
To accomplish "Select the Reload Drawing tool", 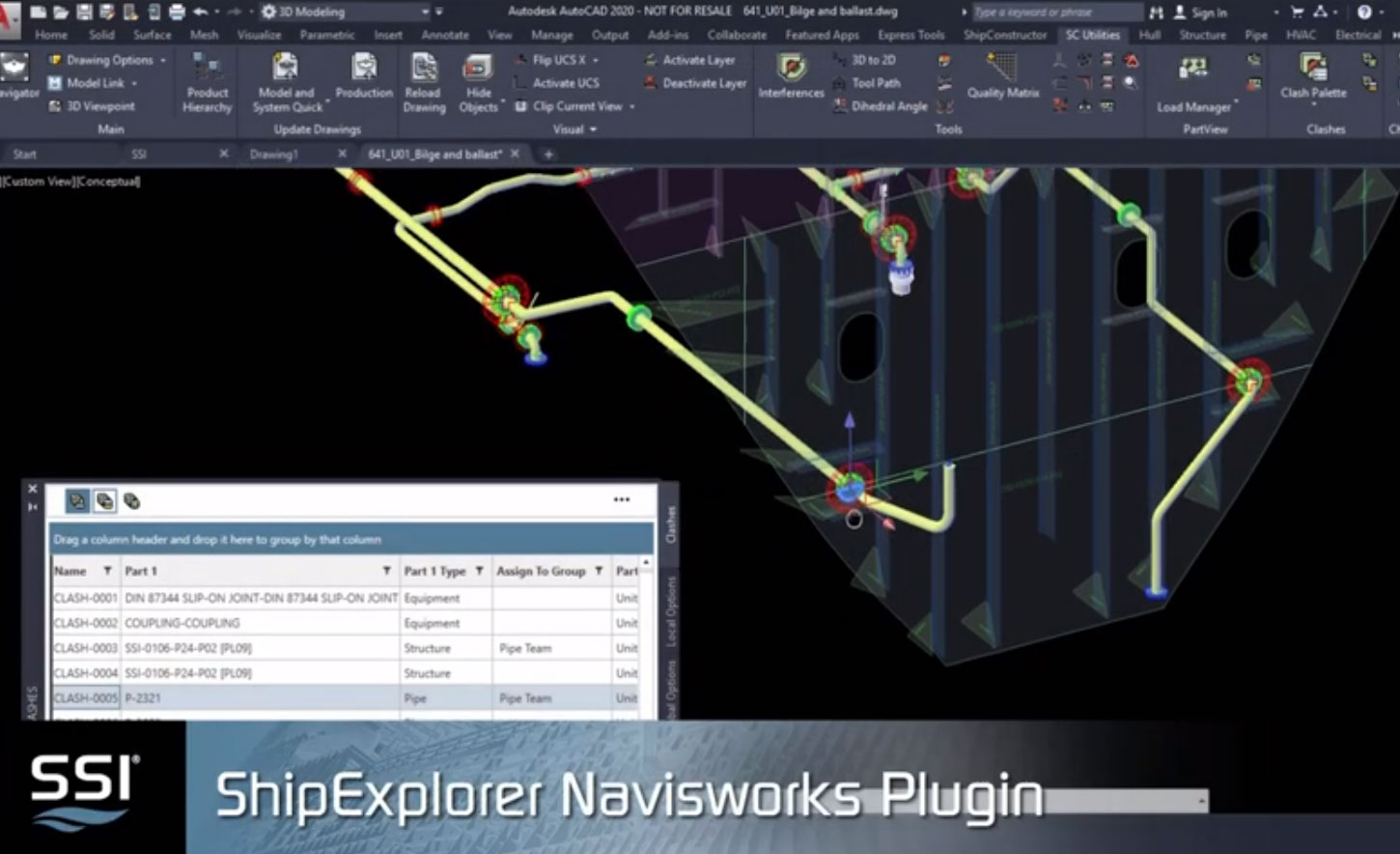I will 424,82.
